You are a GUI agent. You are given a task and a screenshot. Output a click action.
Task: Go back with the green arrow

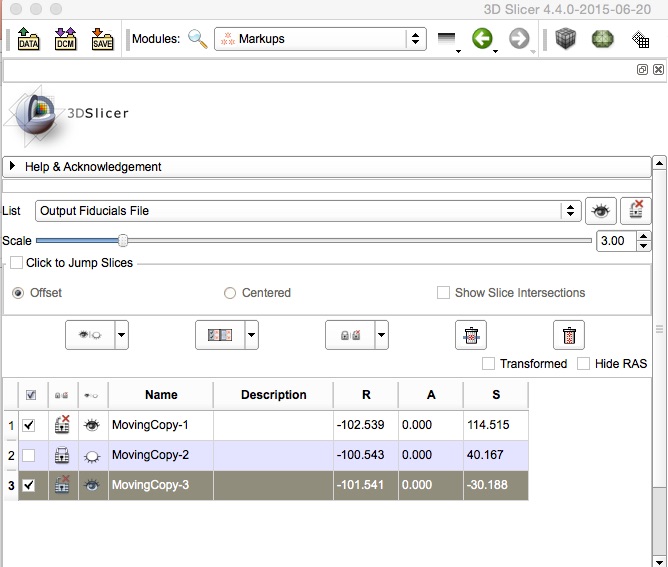coord(483,39)
